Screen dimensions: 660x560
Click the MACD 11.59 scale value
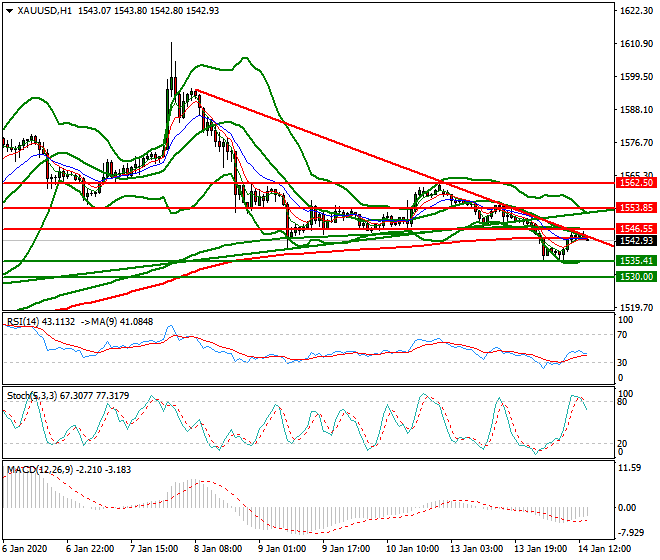[x=631, y=468]
